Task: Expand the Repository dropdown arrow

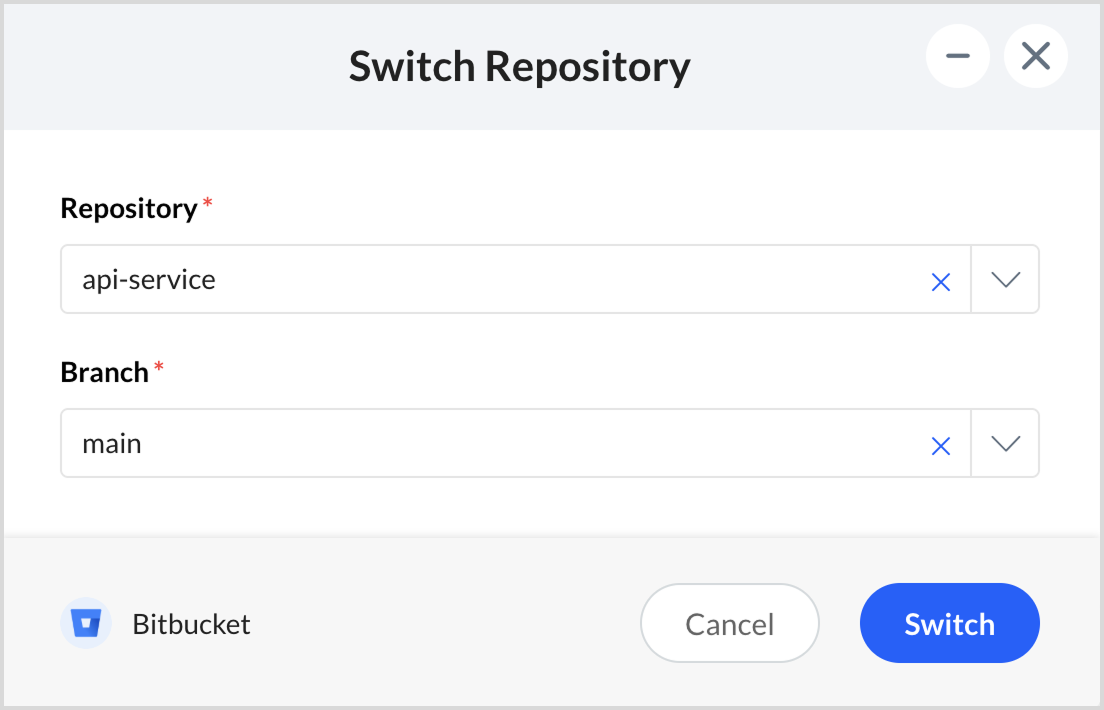Action: 1005,280
